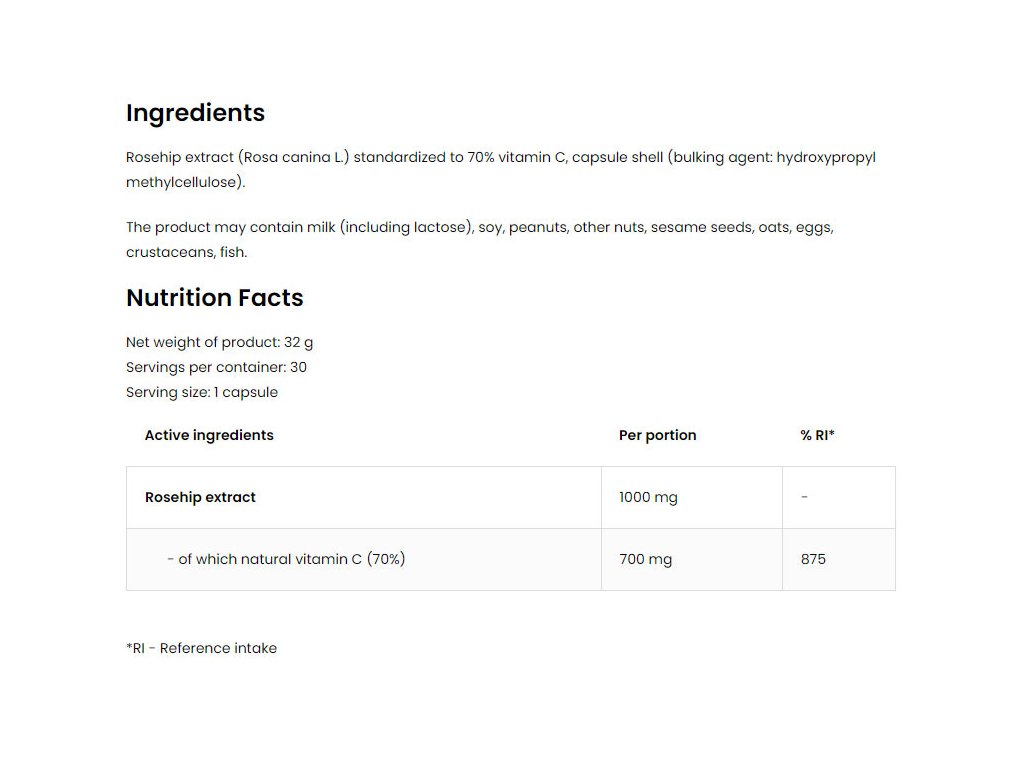Click the hydroxypropyl text in ingredients
1024x768 pixels.
click(x=826, y=158)
